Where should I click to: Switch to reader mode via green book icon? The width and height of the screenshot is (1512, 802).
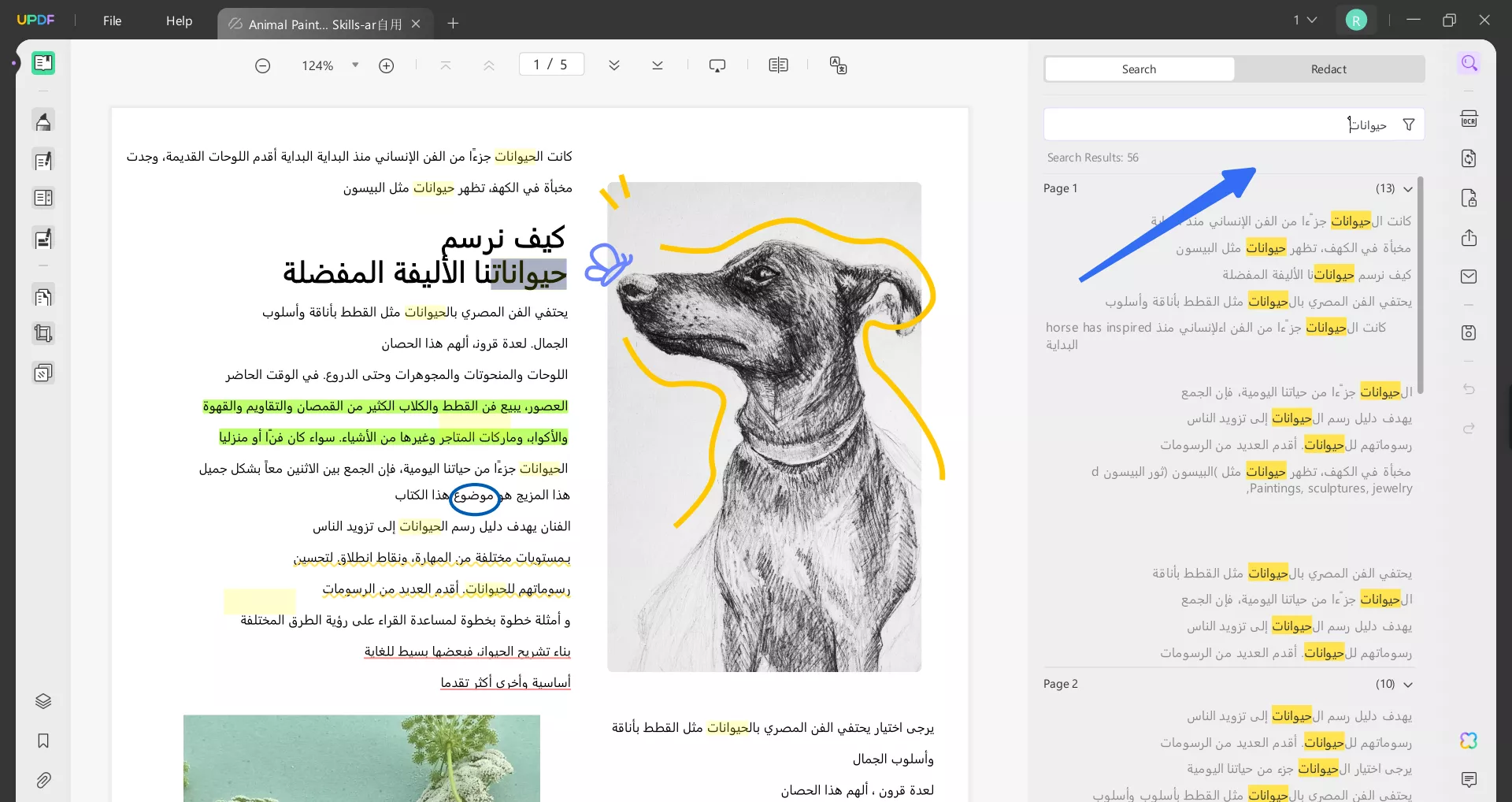click(x=43, y=63)
